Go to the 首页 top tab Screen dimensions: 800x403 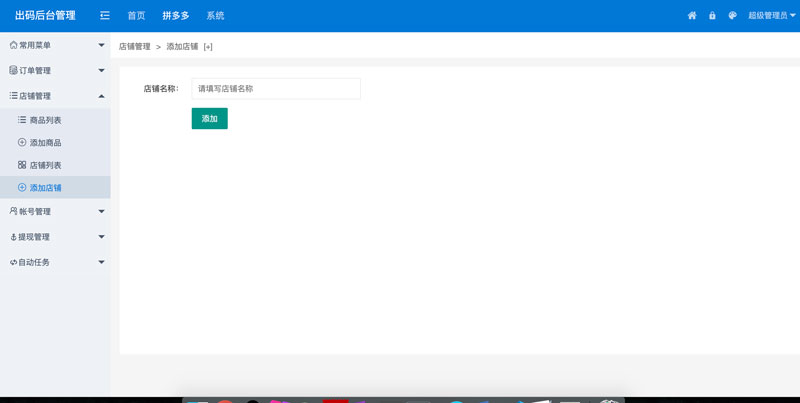pyautogui.click(x=136, y=16)
